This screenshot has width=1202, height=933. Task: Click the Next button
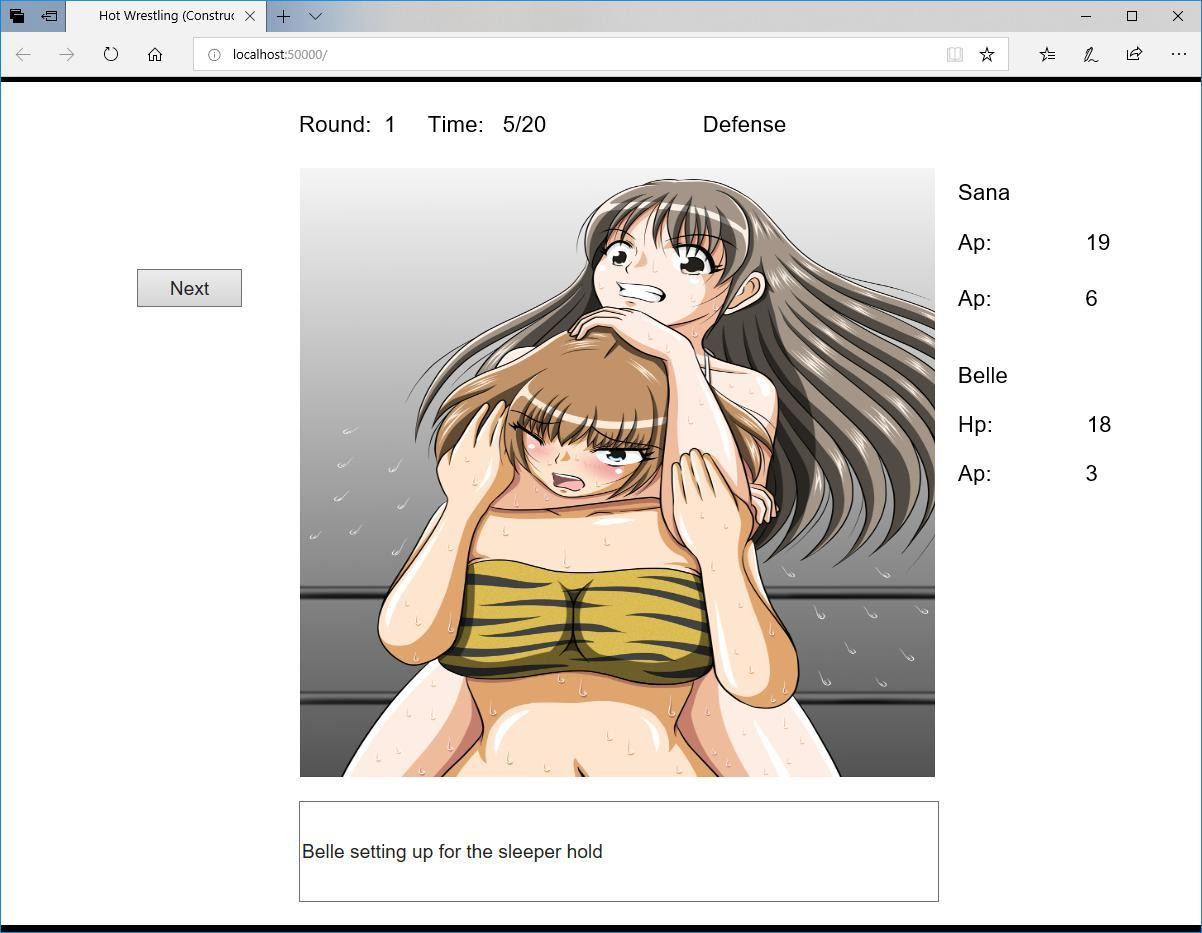pyautogui.click(x=189, y=288)
